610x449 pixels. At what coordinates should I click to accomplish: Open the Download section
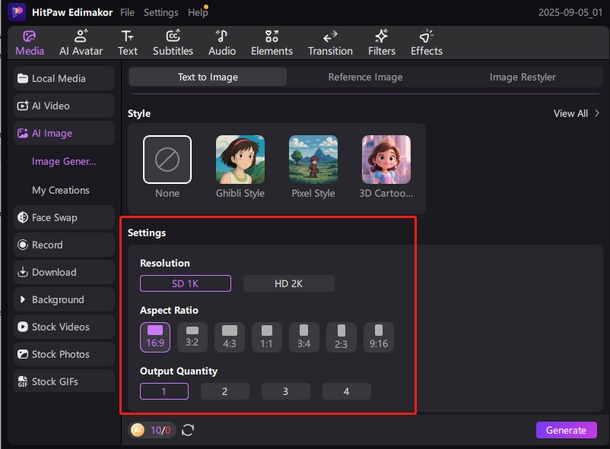point(64,272)
